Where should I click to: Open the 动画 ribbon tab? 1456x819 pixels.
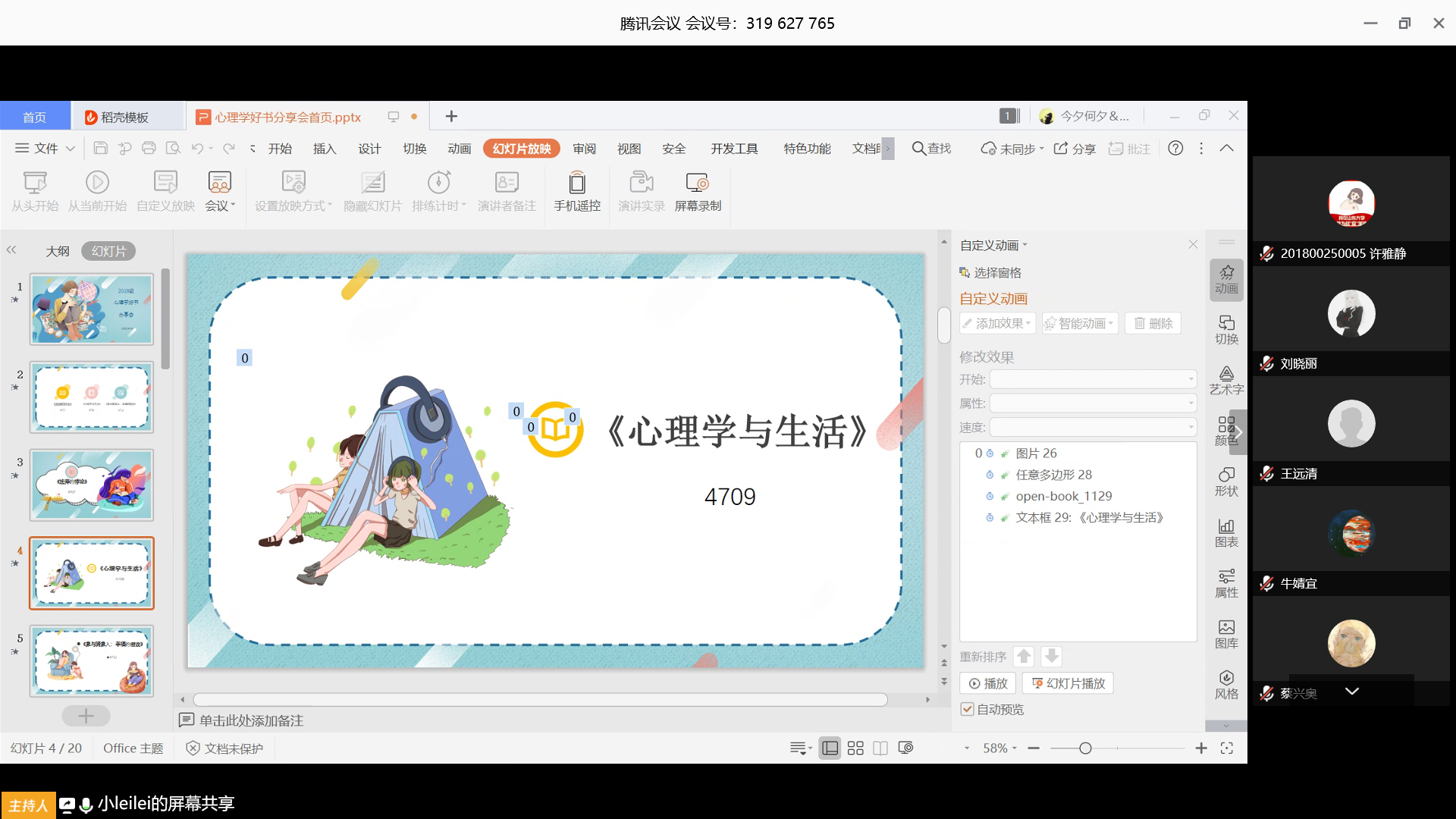pos(459,149)
